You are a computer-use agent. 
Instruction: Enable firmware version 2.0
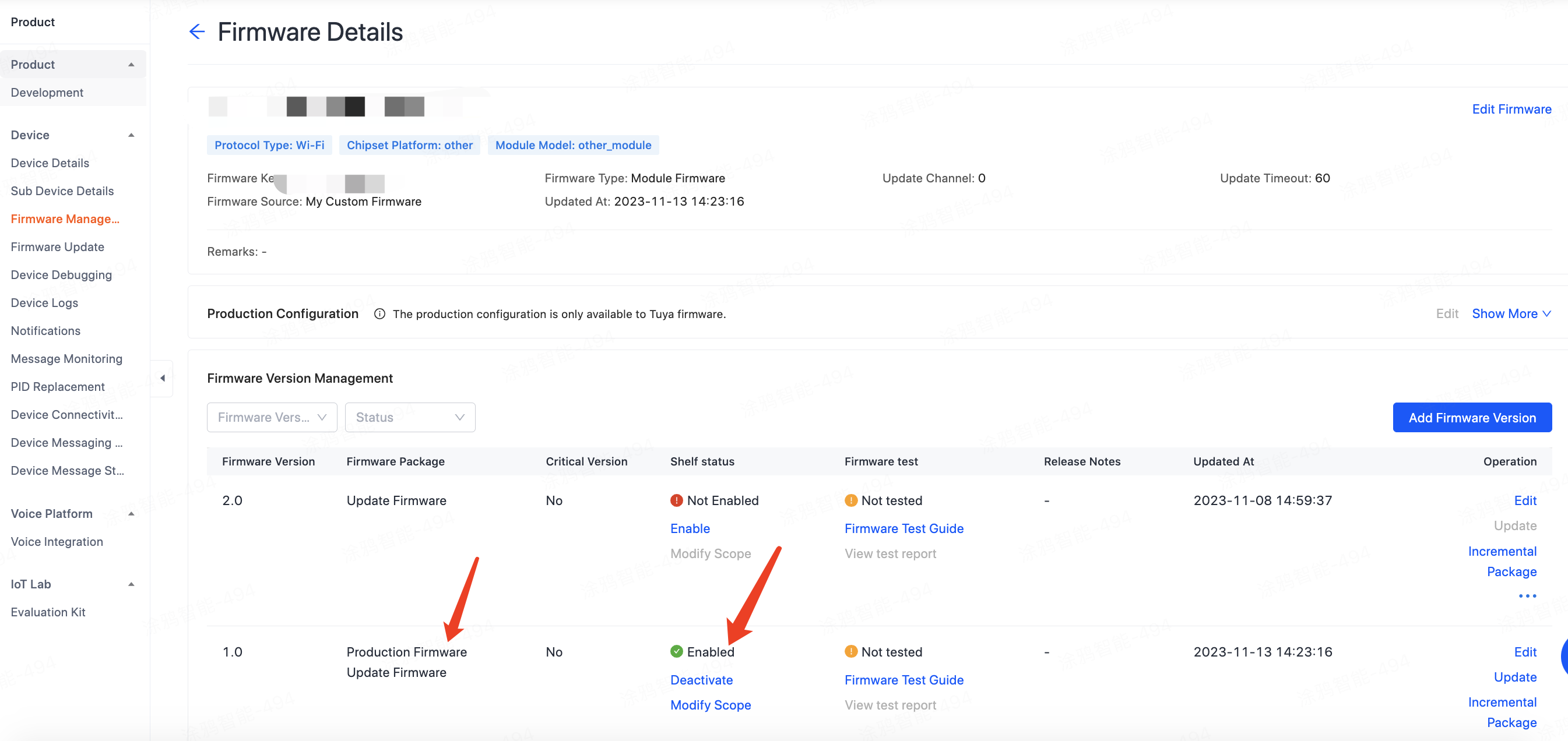click(x=690, y=529)
